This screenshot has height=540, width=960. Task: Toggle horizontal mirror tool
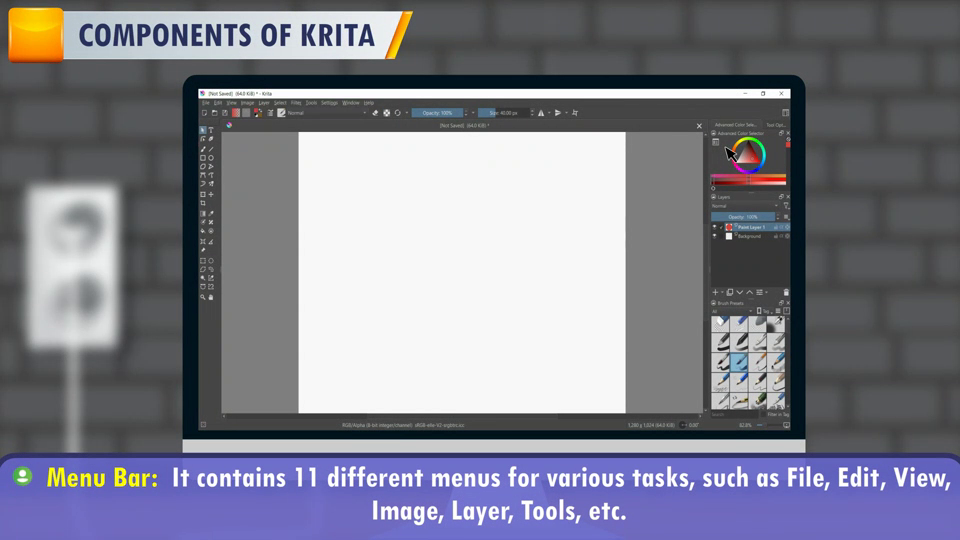[x=541, y=113]
